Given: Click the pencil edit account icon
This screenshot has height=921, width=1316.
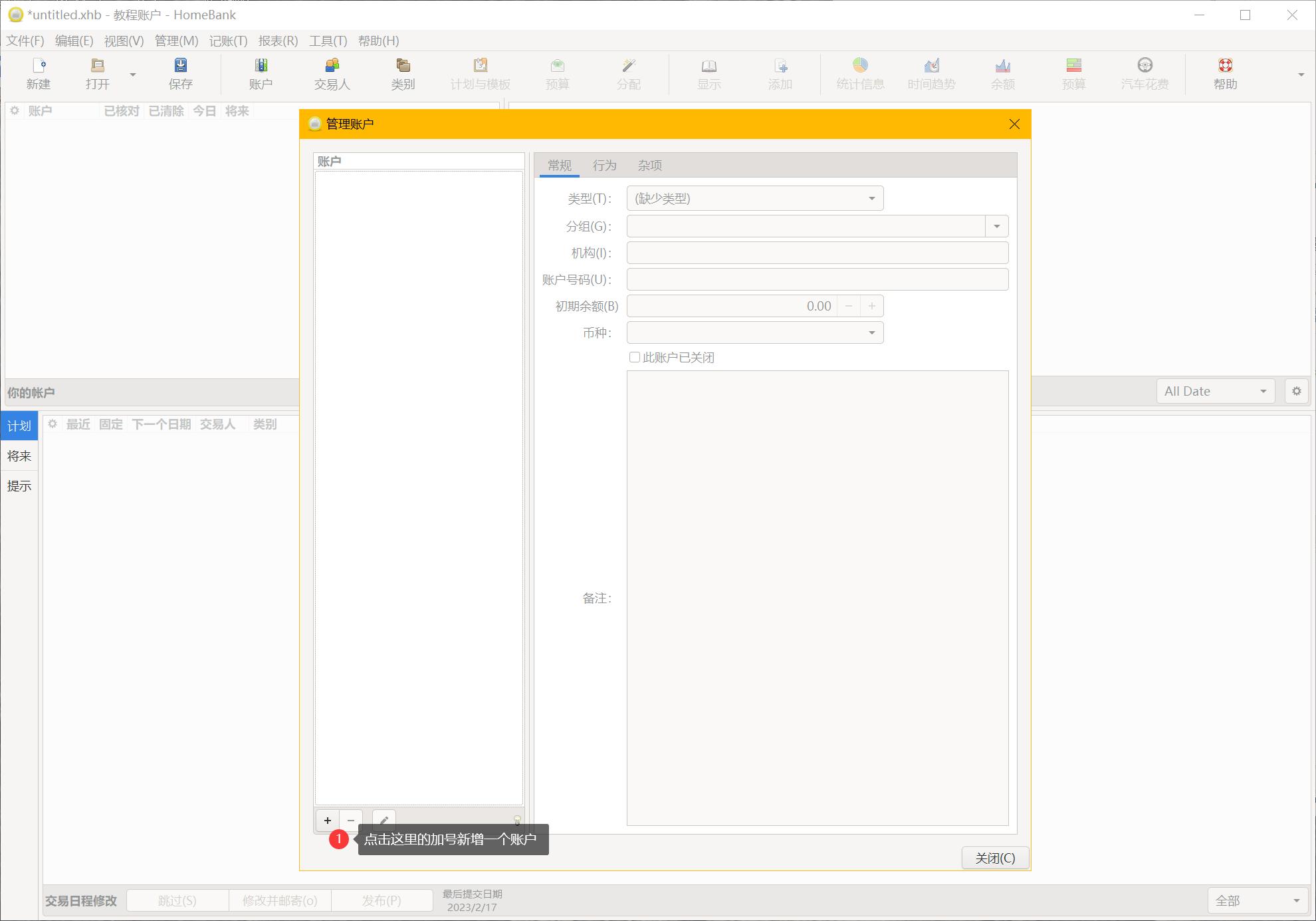Looking at the screenshot, I should click(x=384, y=820).
